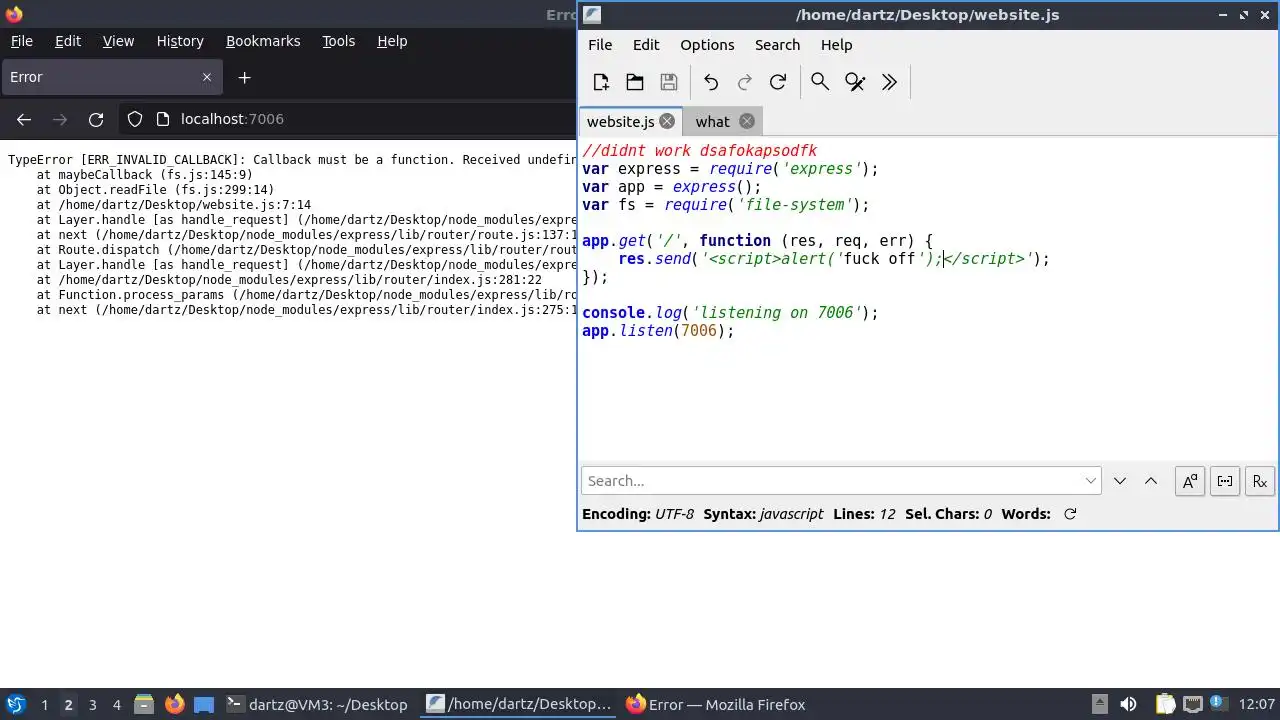Create a new file in the editor toolbar

pyautogui.click(x=601, y=82)
